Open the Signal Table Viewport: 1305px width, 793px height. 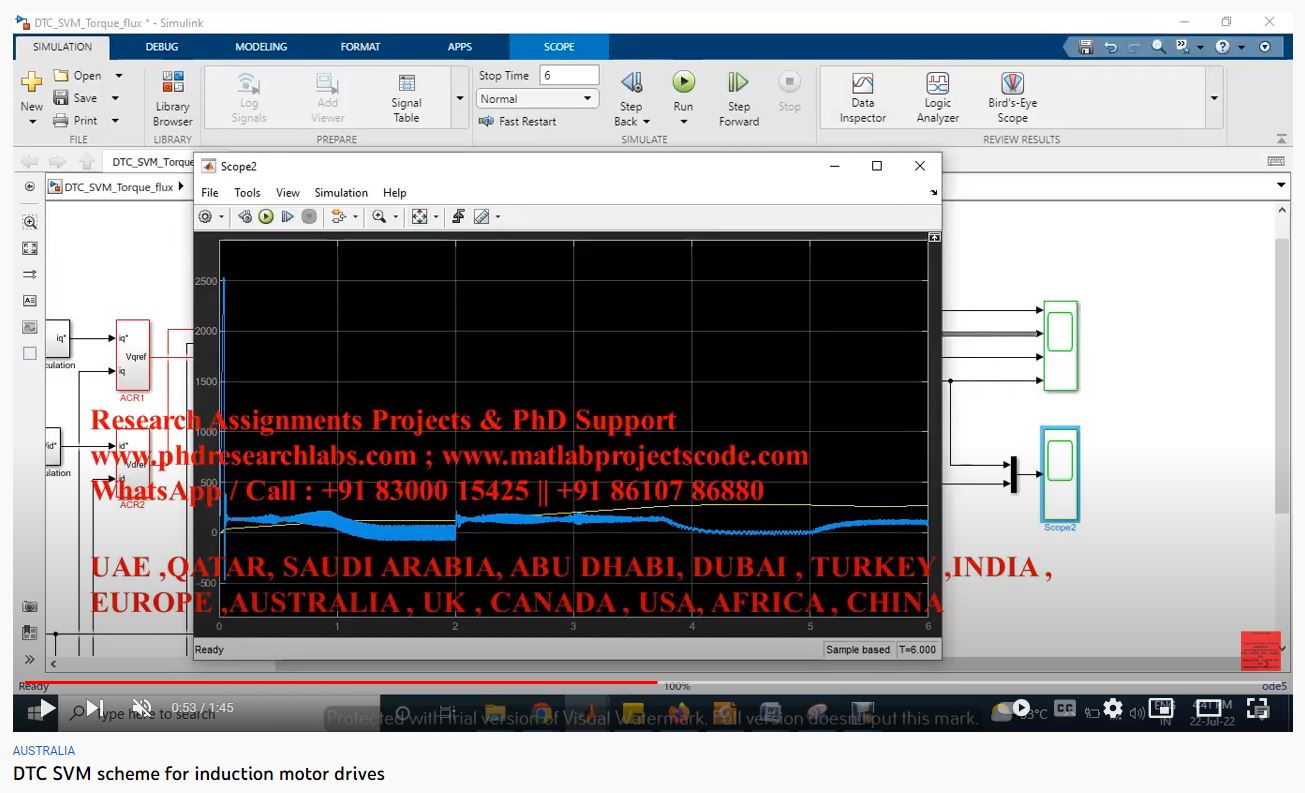406,98
